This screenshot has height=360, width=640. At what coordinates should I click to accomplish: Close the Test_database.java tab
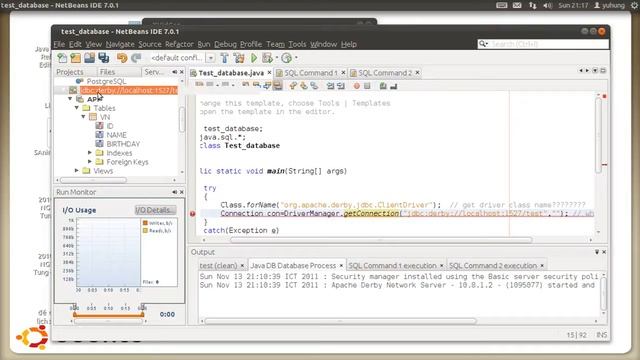click(x=269, y=73)
